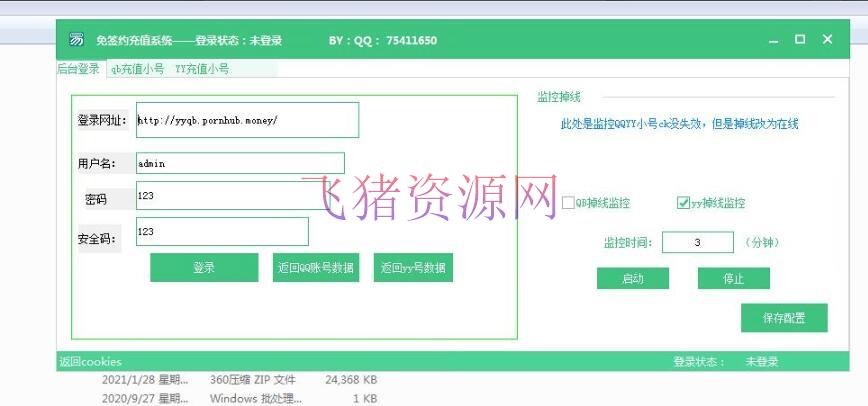Click the 安全码 security code field
The image size is (868, 406).
[x=222, y=232]
